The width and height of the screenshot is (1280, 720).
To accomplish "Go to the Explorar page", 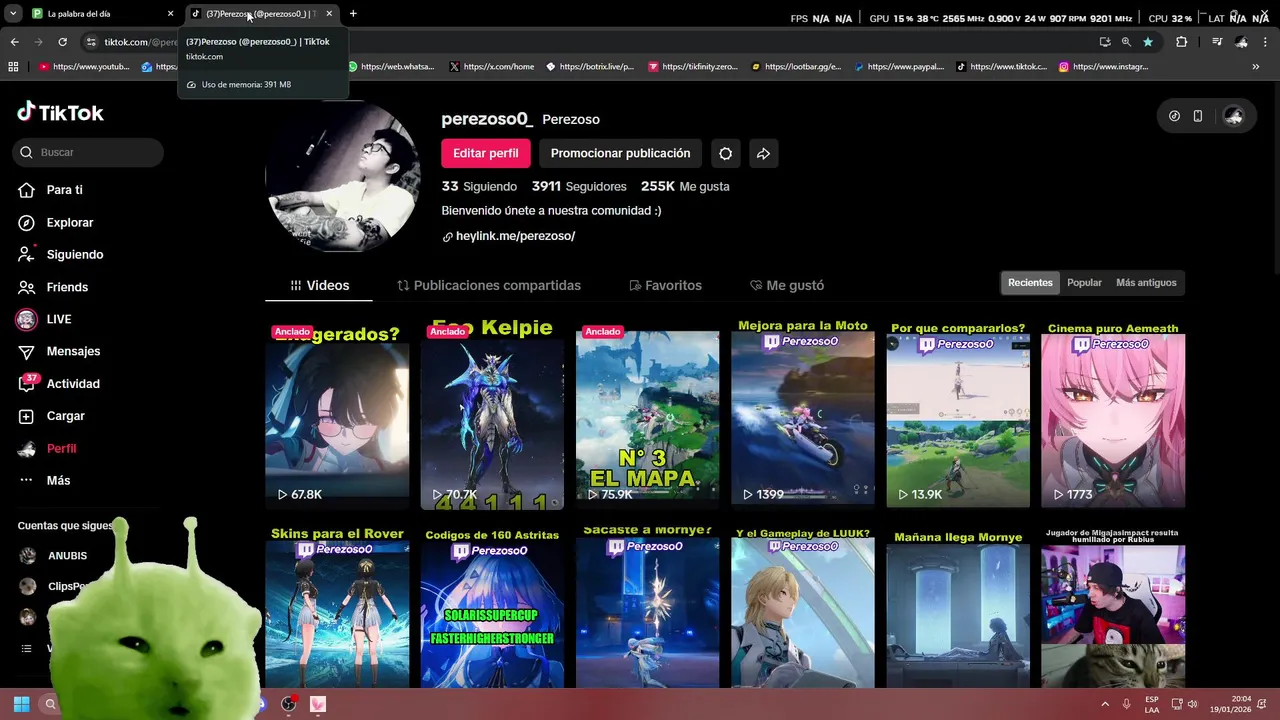I will [69, 222].
